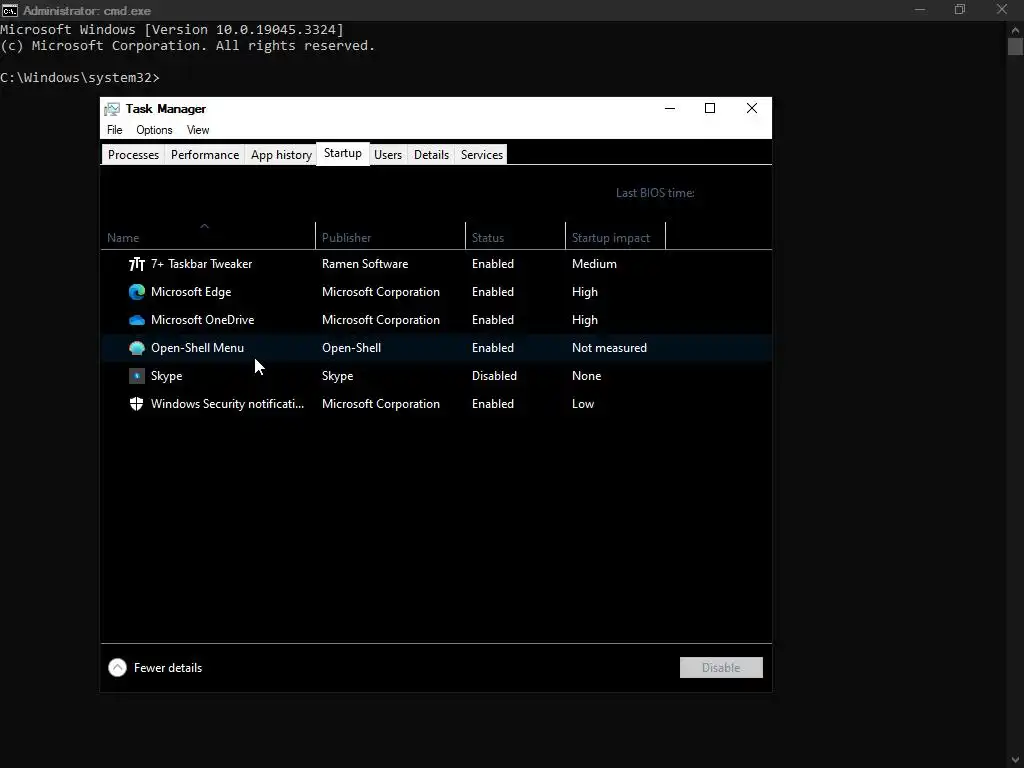This screenshot has width=1024, height=768.
Task: Sort by Name column header
Action: click(208, 236)
